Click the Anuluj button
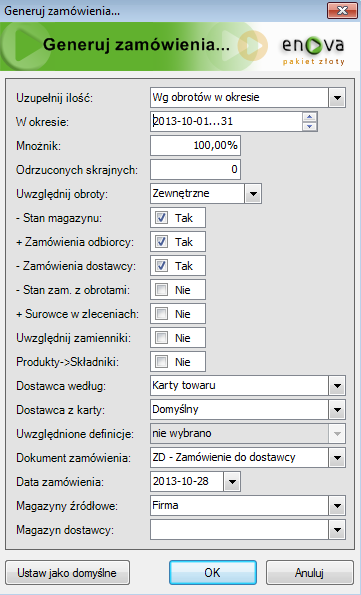Screen dimensions: 361x595 [x=309, y=573]
